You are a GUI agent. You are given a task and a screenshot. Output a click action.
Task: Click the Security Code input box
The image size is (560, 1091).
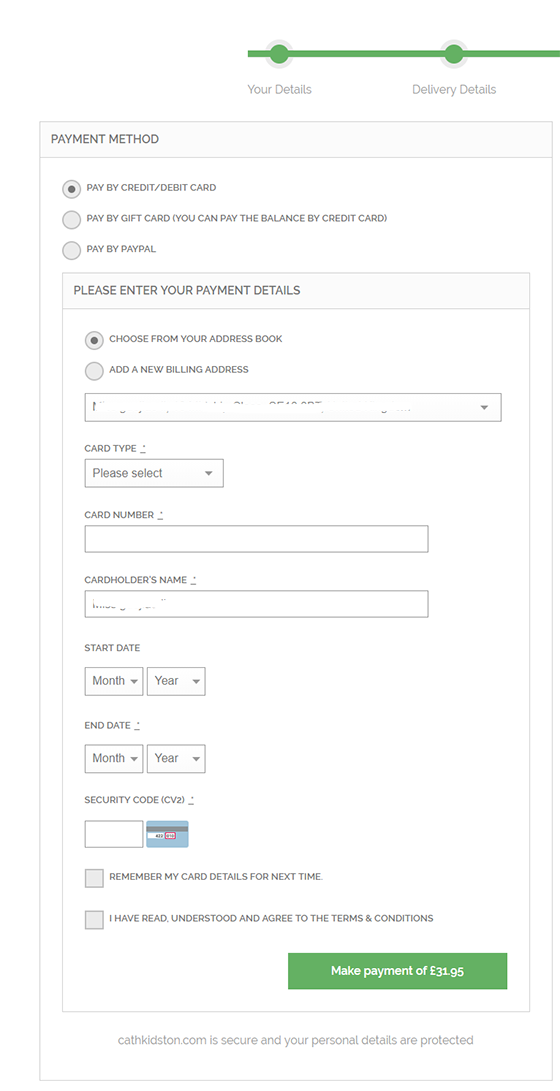[114, 834]
